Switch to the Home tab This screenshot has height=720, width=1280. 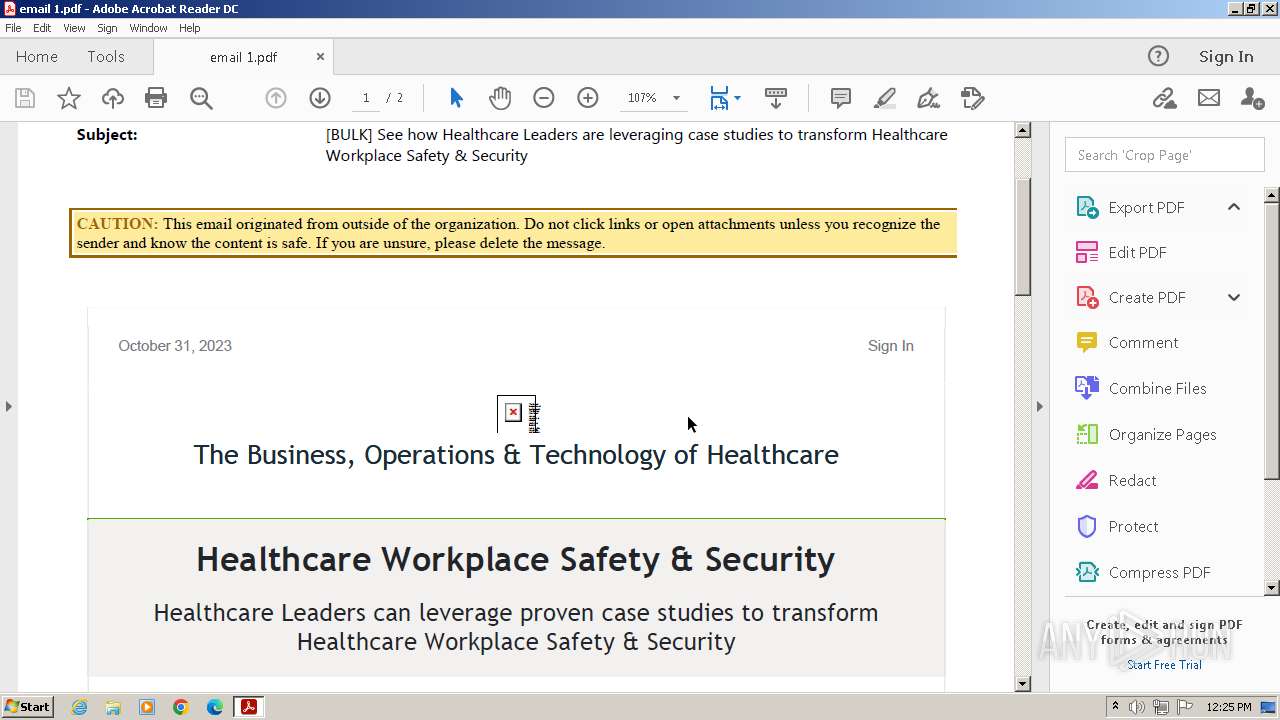click(37, 56)
